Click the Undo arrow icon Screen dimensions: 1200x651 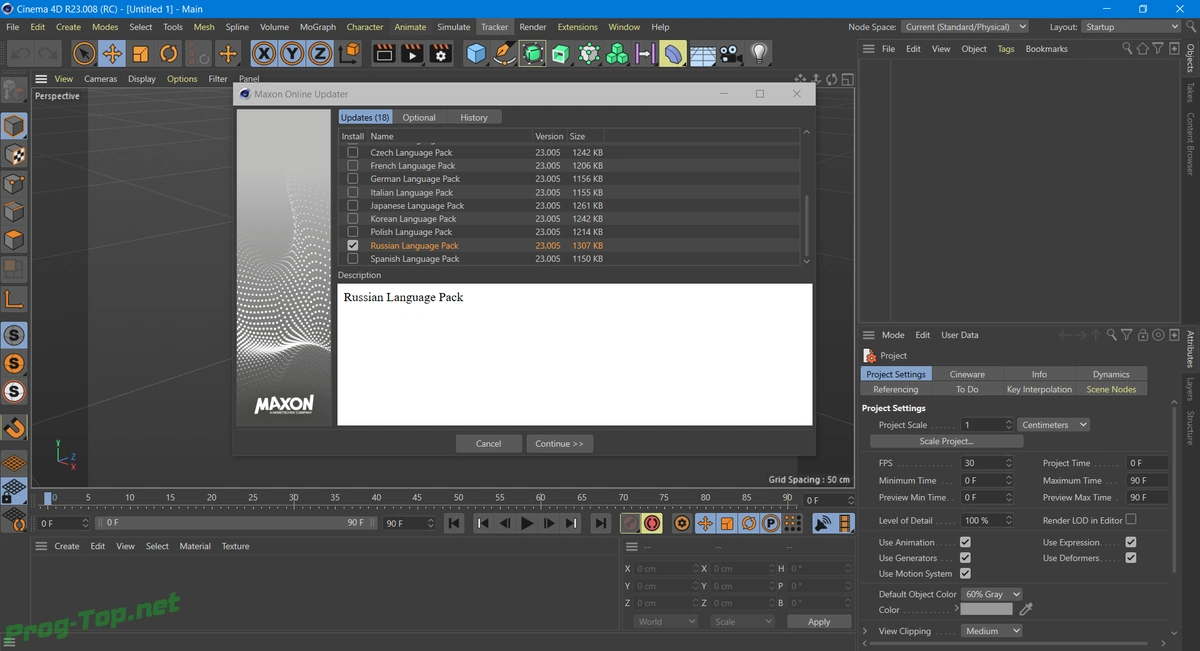(20, 53)
